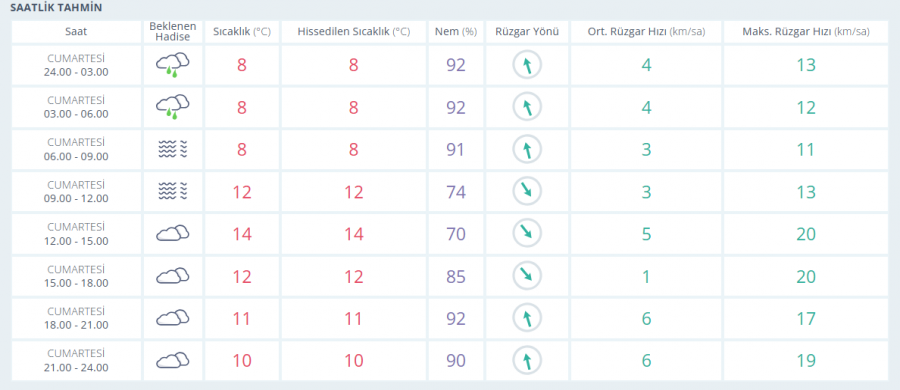
Task: Click the wind direction arrow for 18.00 - 21.00
Action: coord(527,319)
